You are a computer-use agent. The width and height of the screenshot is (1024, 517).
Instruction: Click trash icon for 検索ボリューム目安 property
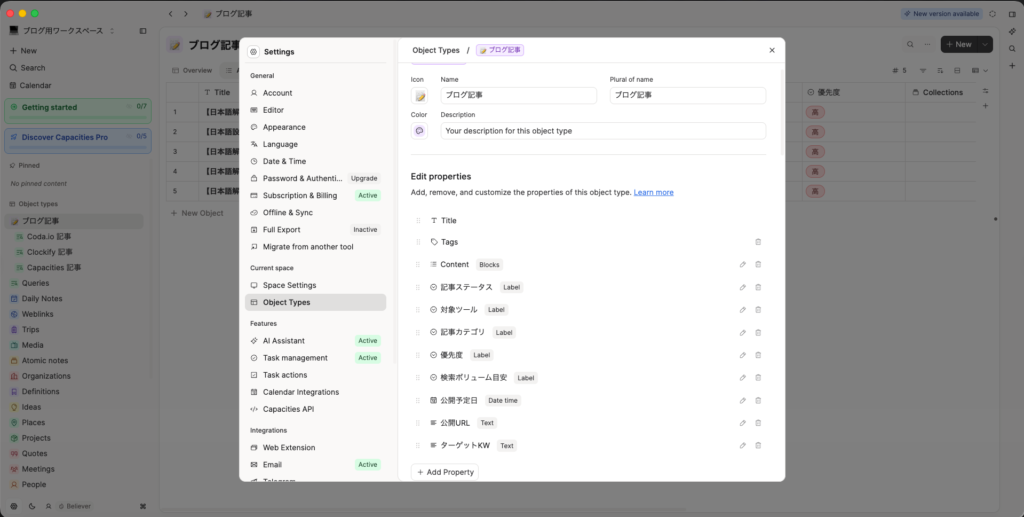point(758,378)
